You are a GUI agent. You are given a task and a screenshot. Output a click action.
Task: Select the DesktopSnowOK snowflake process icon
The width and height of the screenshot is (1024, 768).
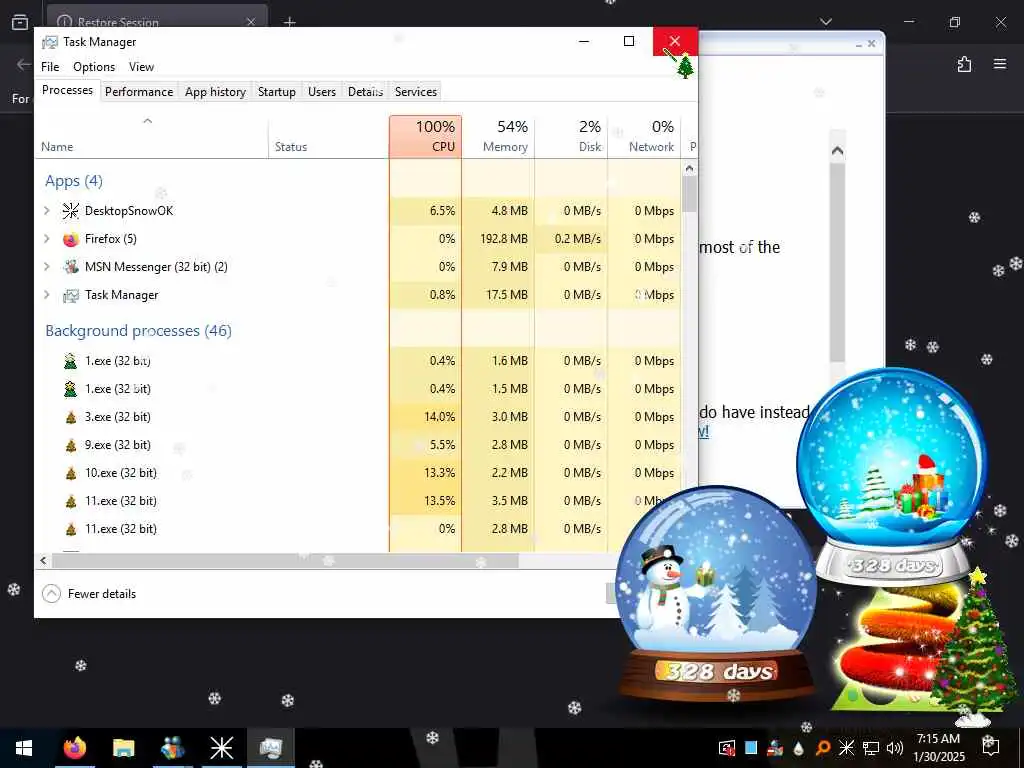point(71,211)
